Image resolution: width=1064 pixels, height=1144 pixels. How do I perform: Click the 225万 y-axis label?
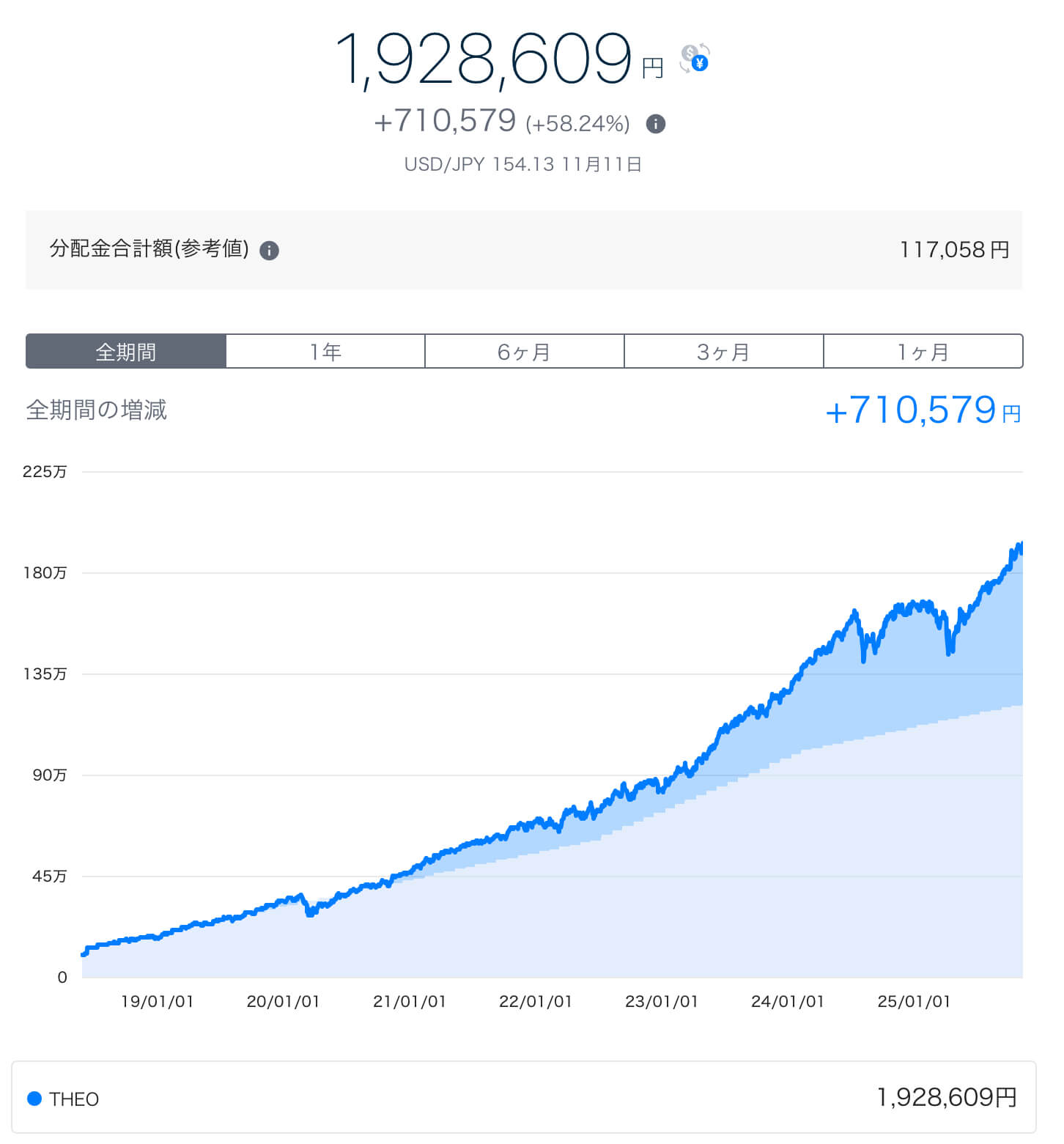click(x=45, y=472)
